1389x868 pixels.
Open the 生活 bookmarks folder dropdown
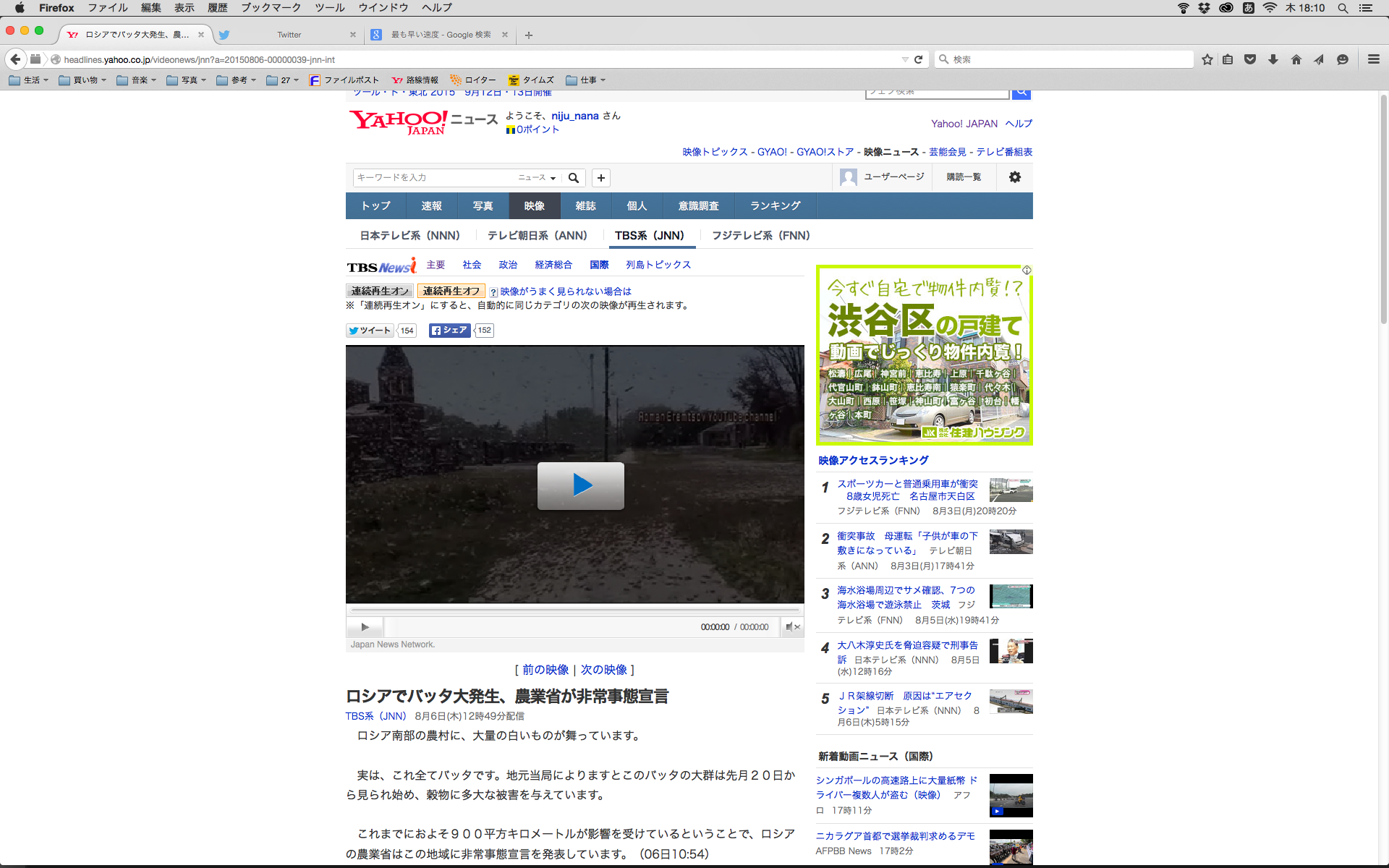pos(29,80)
